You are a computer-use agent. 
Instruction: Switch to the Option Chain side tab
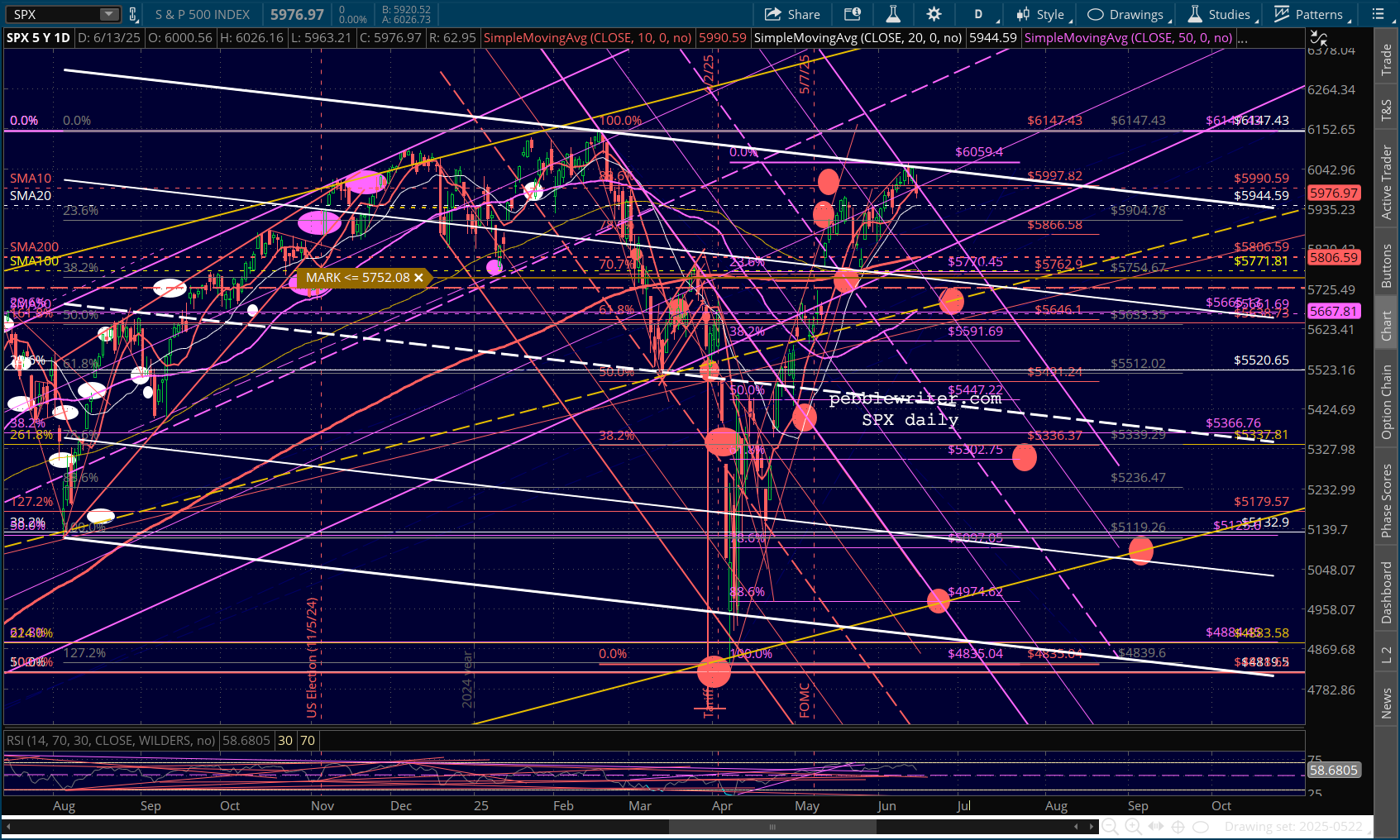pos(1387,402)
